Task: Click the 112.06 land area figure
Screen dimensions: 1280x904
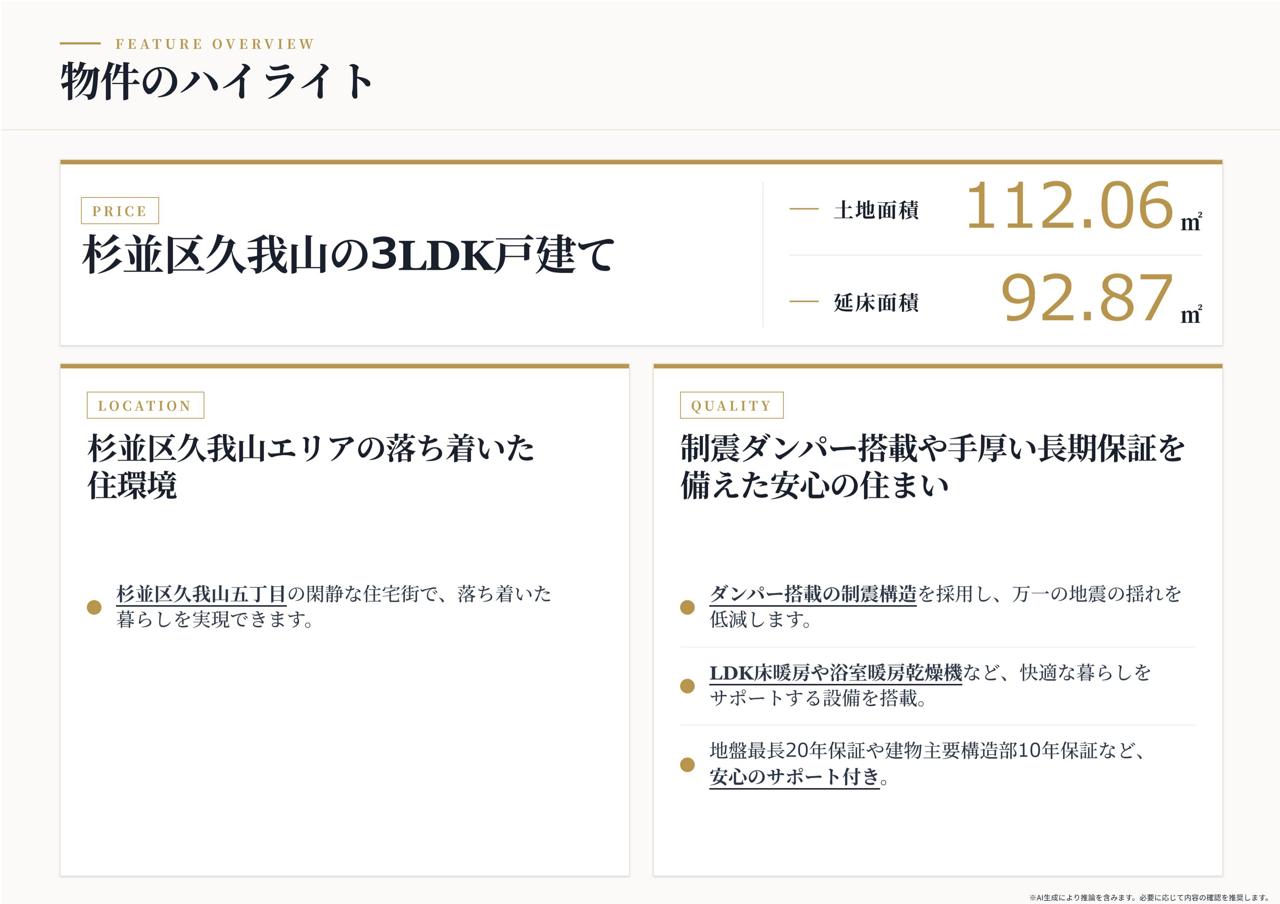Action: tap(1068, 206)
